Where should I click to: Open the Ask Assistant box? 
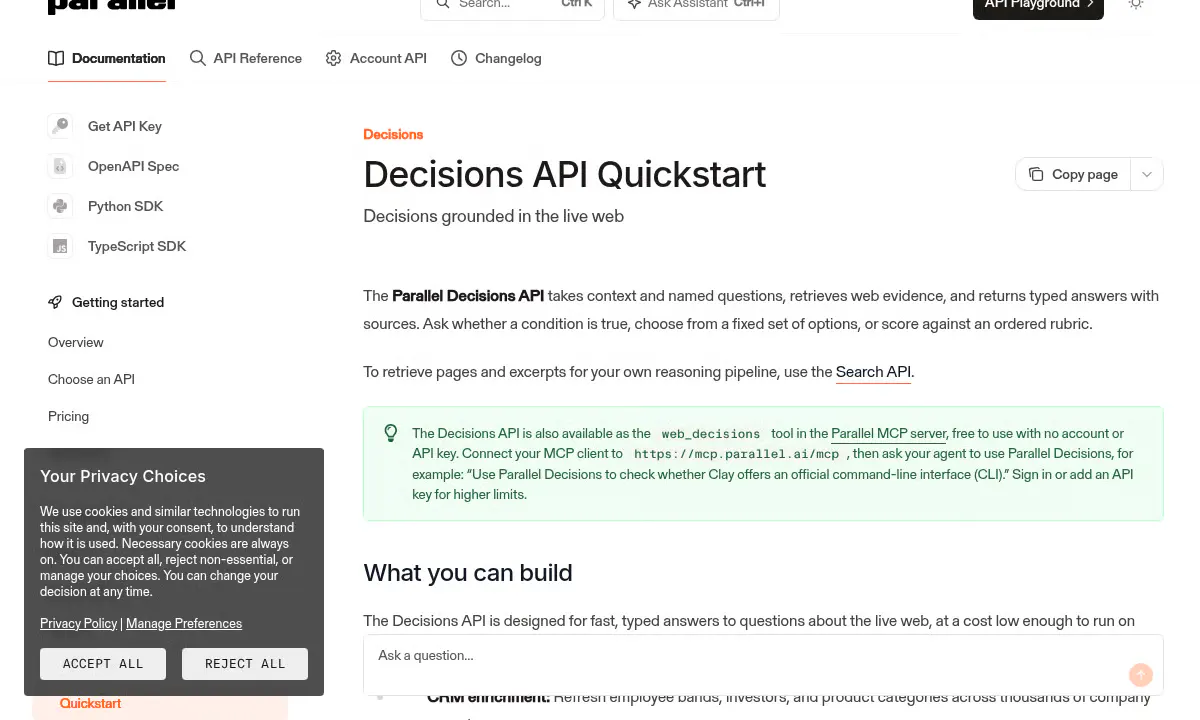click(x=696, y=6)
